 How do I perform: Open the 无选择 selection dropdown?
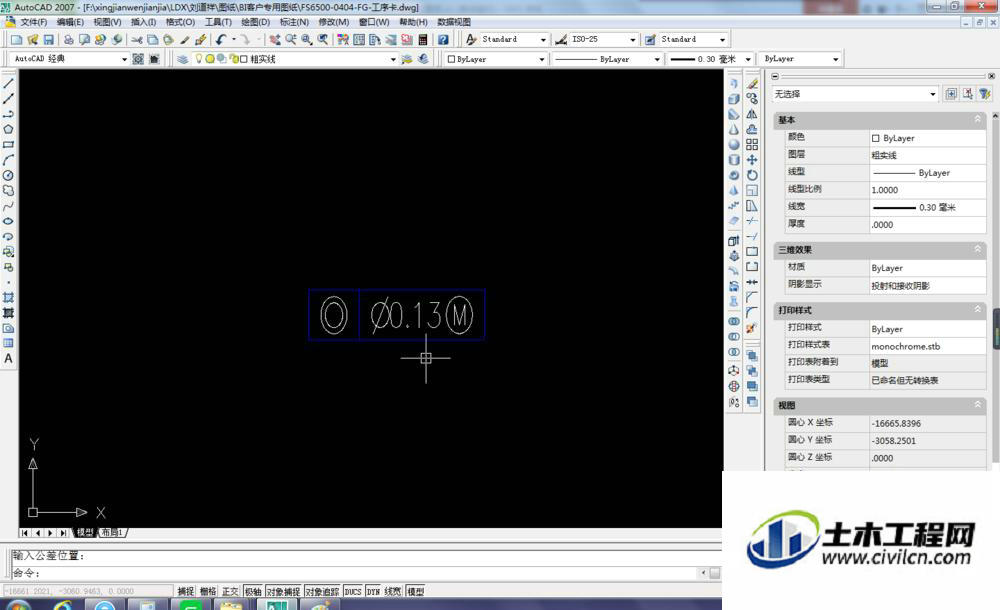(x=932, y=94)
